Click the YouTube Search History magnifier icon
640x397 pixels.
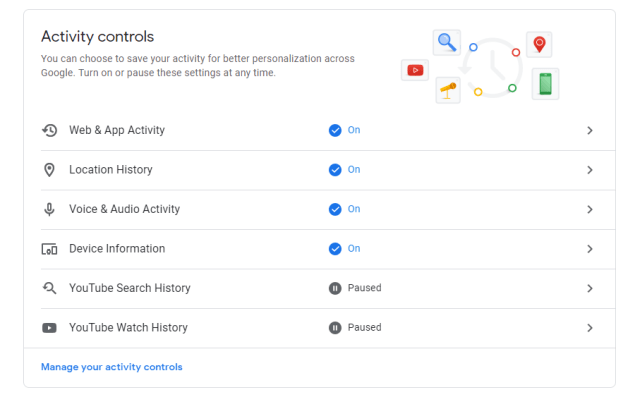(x=49, y=288)
